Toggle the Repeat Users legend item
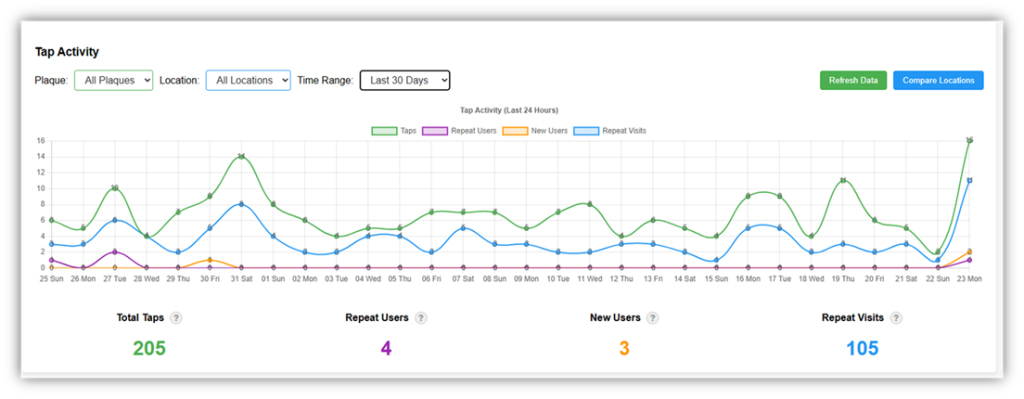The image size is (1024, 399). click(459, 131)
